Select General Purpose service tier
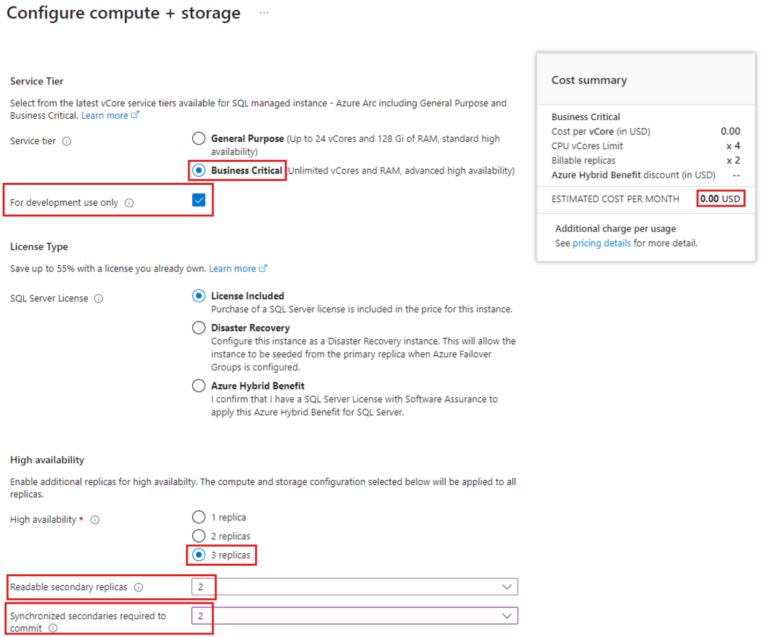The width and height of the screenshot is (768, 637). (197, 138)
